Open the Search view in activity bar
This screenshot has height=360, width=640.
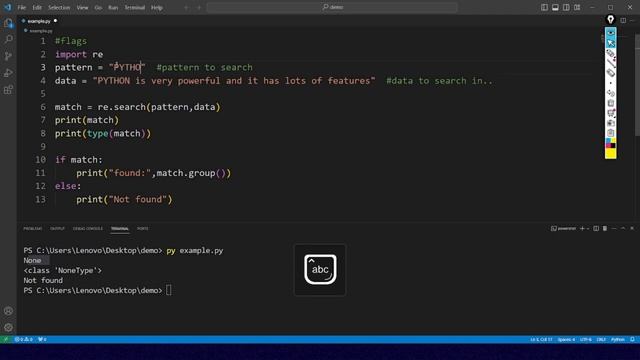pyautogui.click(x=8, y=39)
